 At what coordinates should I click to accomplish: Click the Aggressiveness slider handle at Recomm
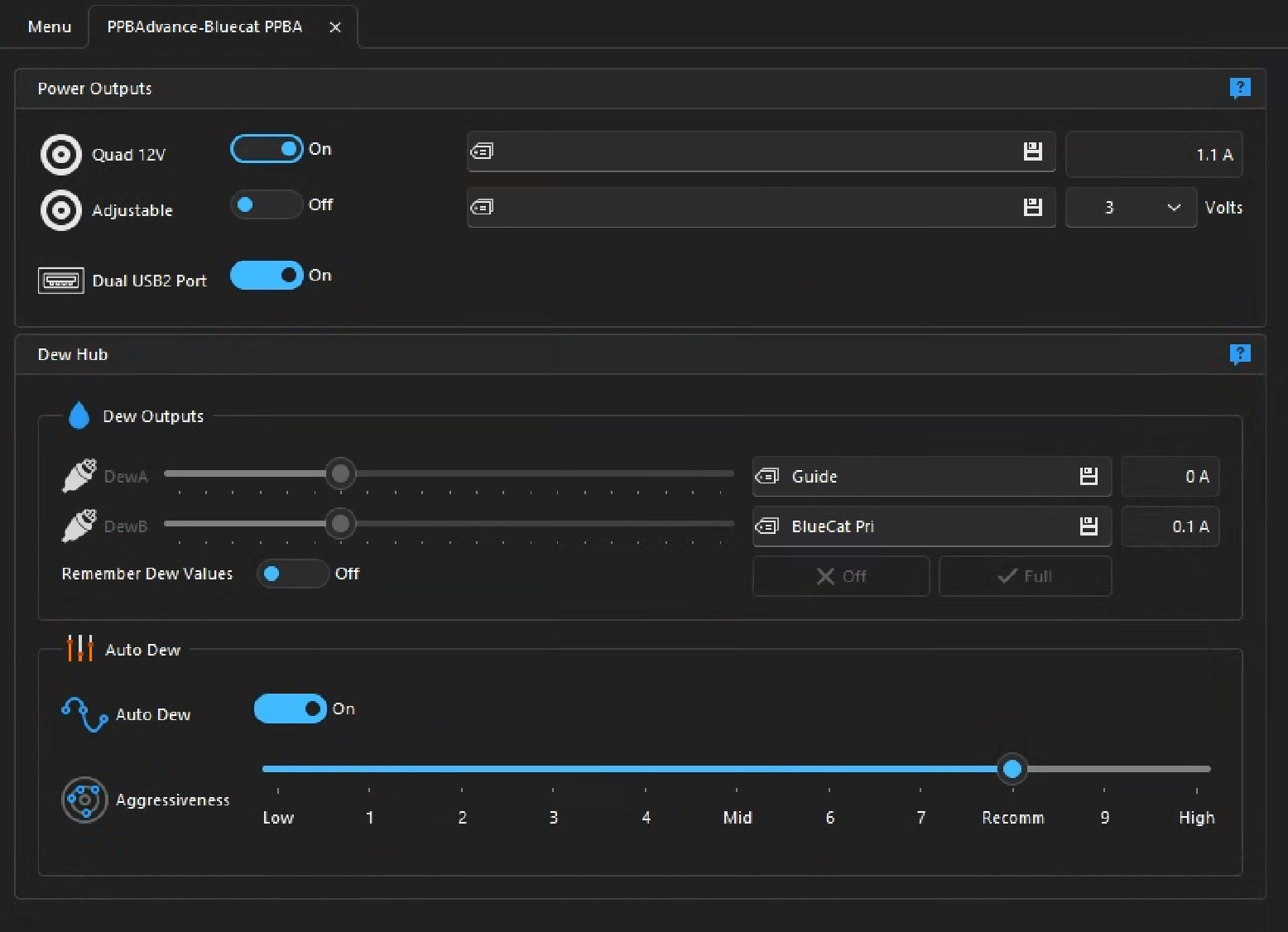(1012, 769)
